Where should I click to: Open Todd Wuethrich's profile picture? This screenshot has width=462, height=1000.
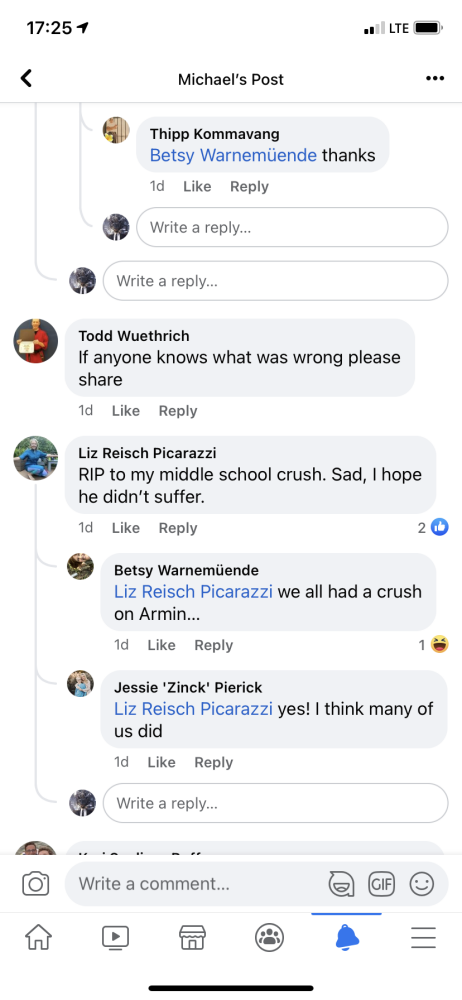[36, 341]
